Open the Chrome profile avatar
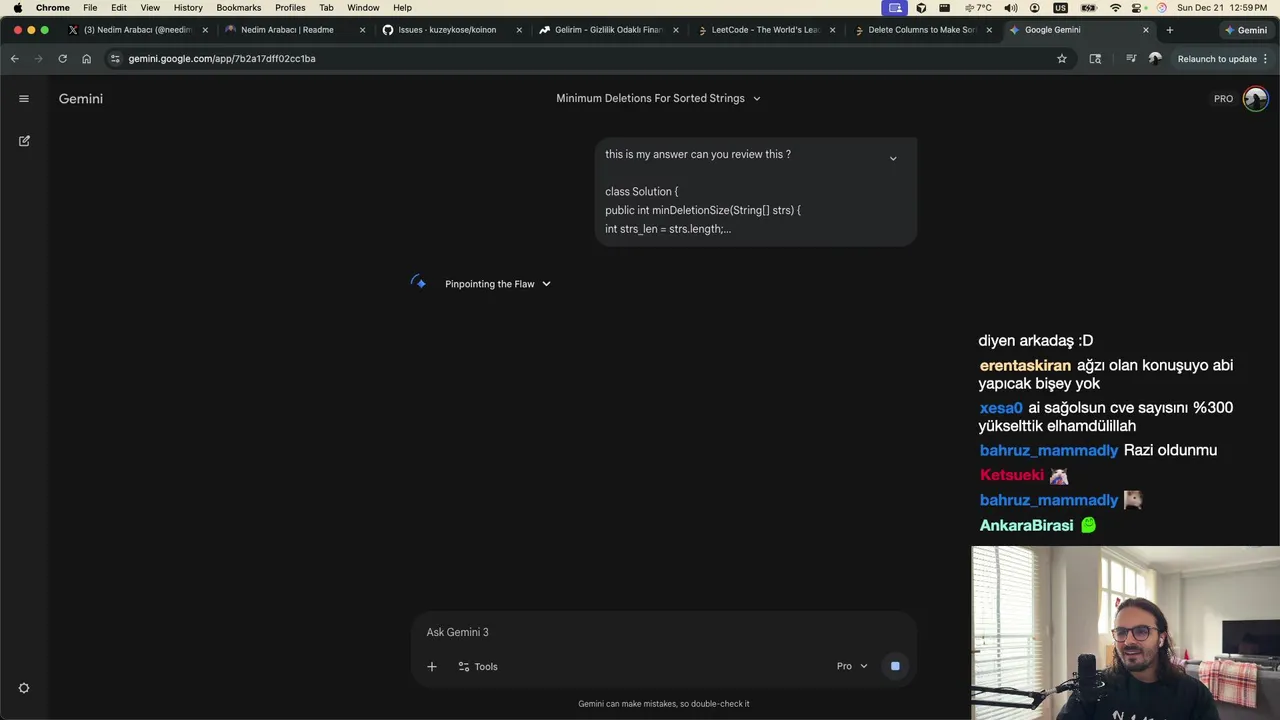Screen dimensions: 1280x720 coord(1155,59)
